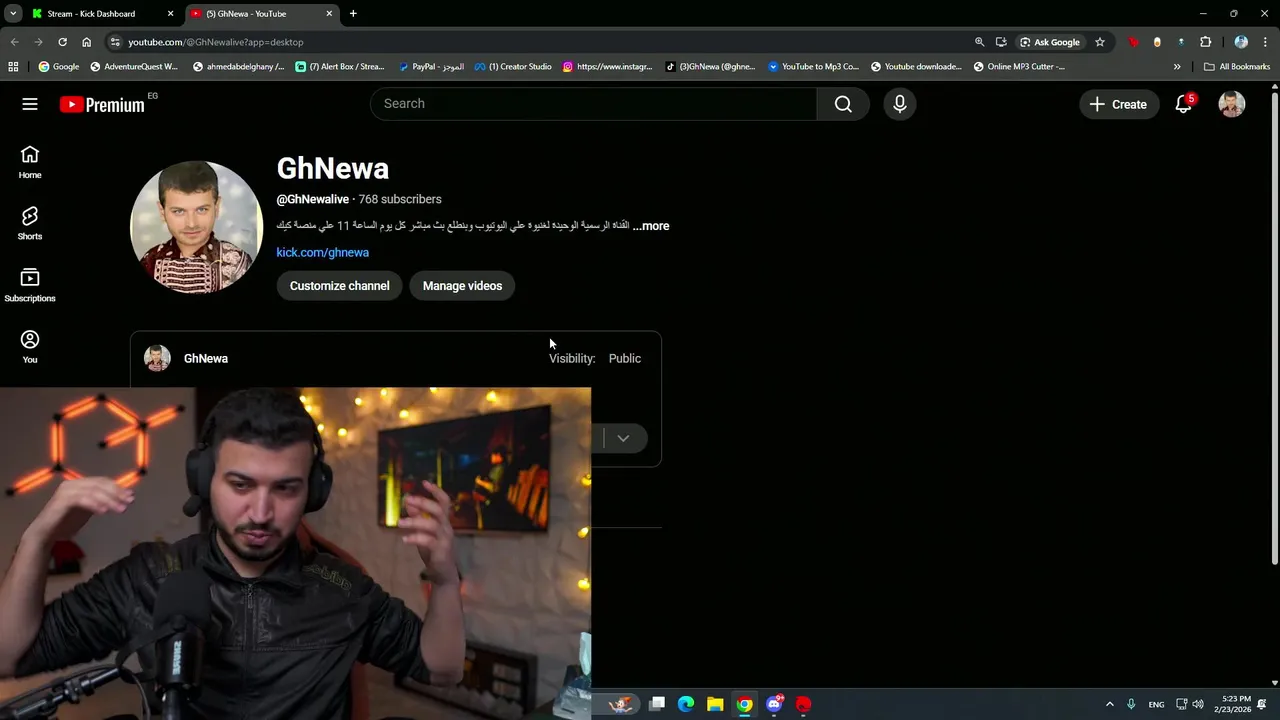Click the small GhNewa post avatar
The width and height of the screenshot is (1280, 720).
157,358
